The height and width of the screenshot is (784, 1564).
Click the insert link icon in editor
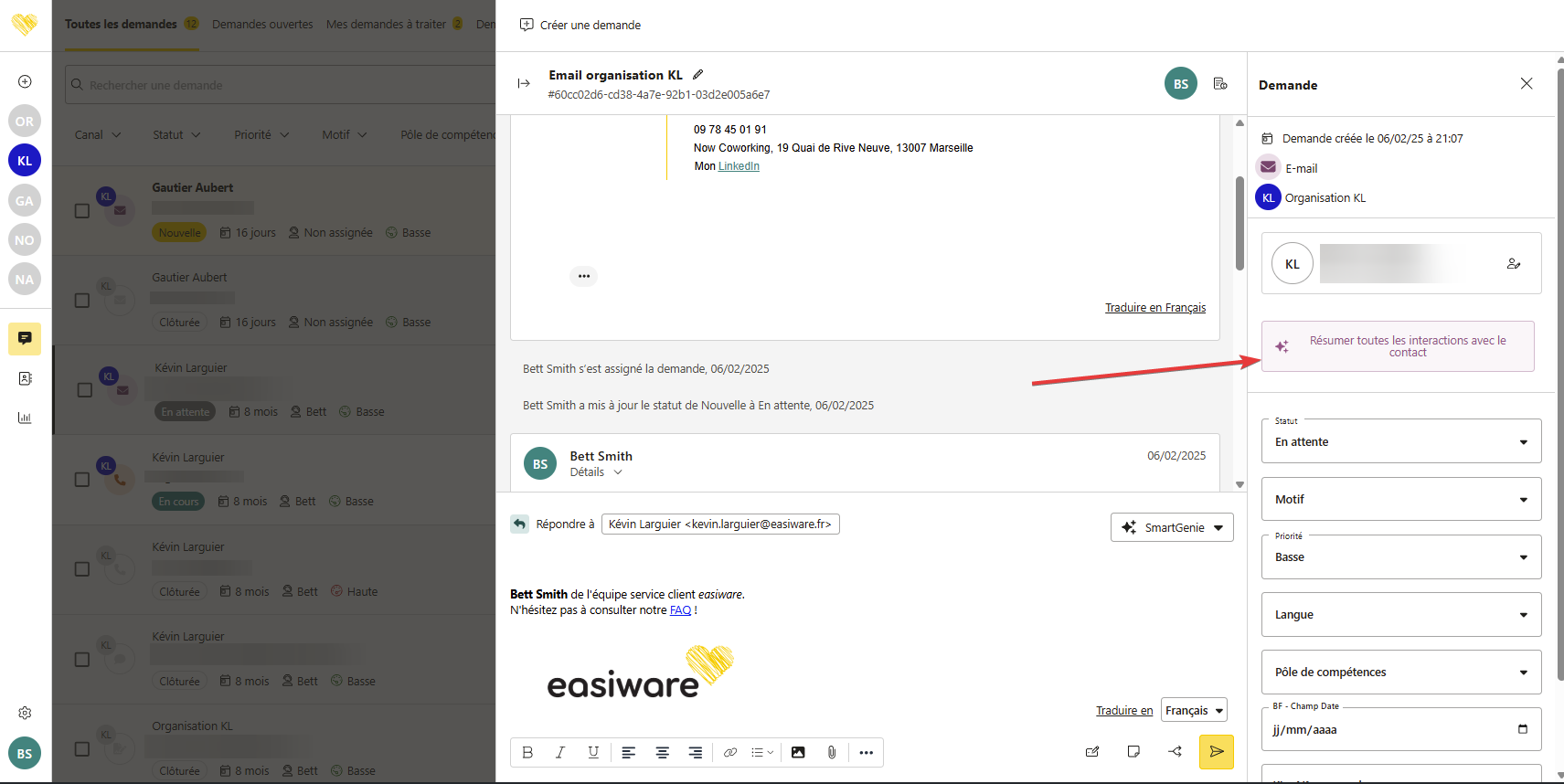[729, 752]
